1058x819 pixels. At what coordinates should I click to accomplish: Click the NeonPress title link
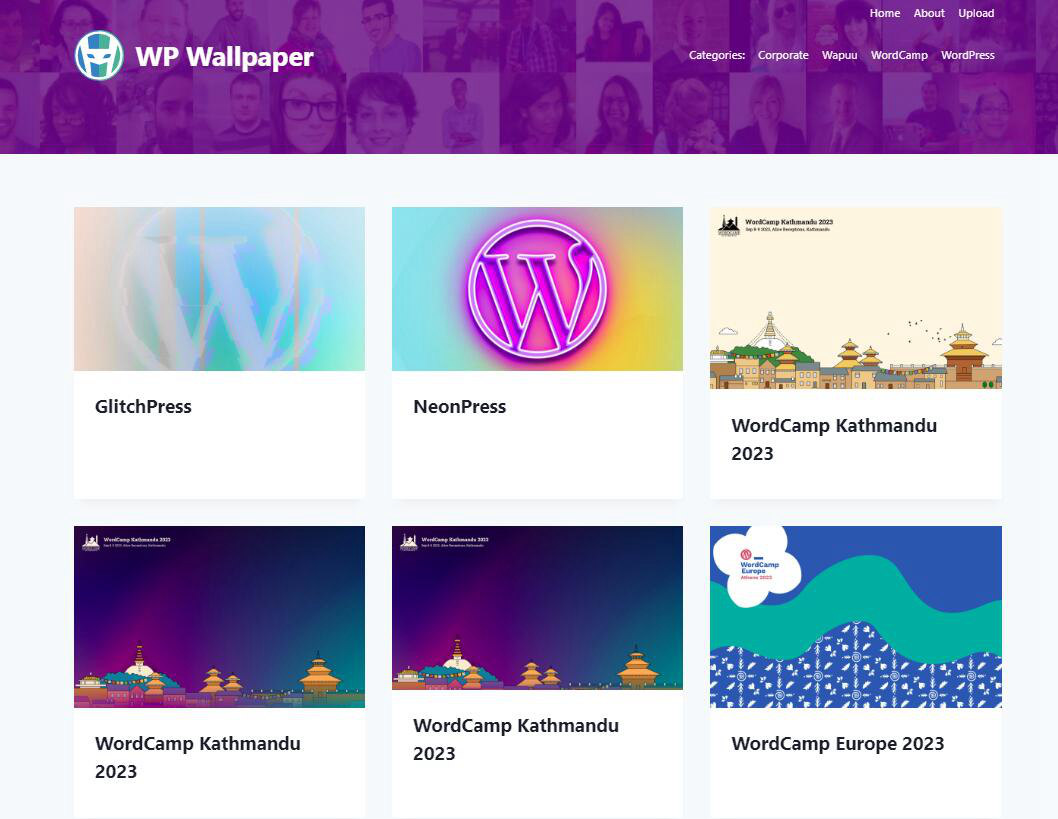pyautogui.click(x=460, y=407)
